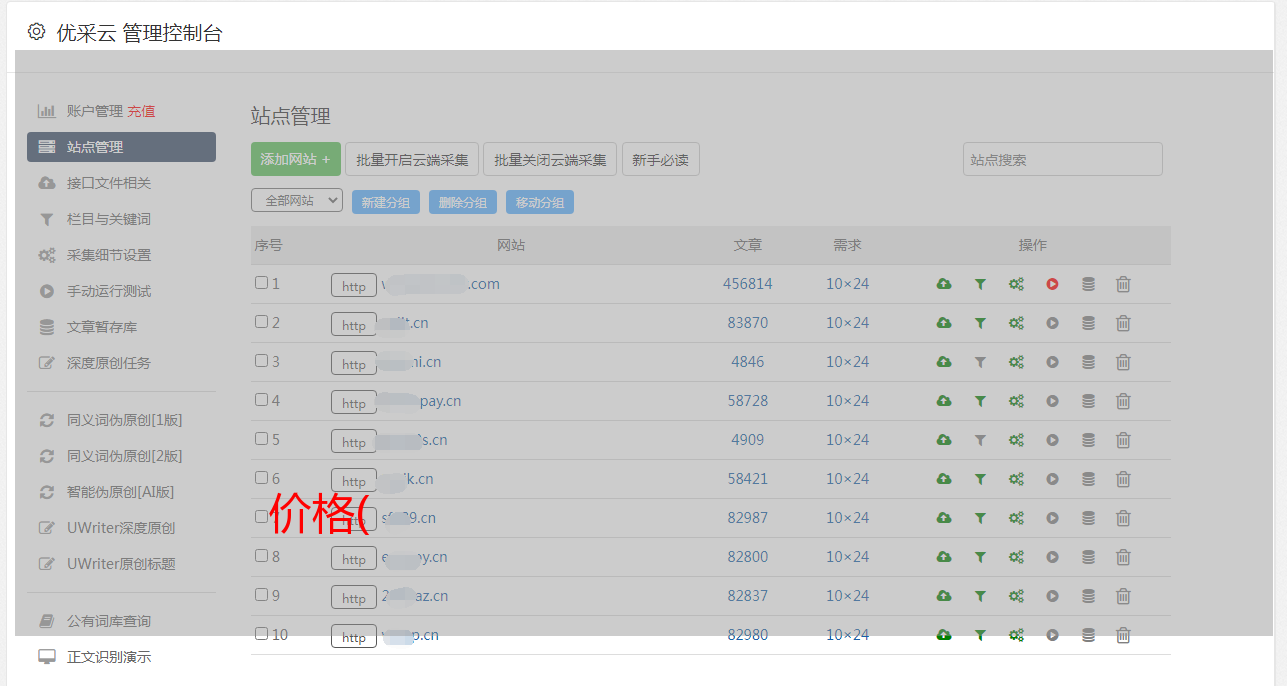Click the gray play icon in row 9
This screenshot has width=1287, height=686.
tap(1052, 596)
